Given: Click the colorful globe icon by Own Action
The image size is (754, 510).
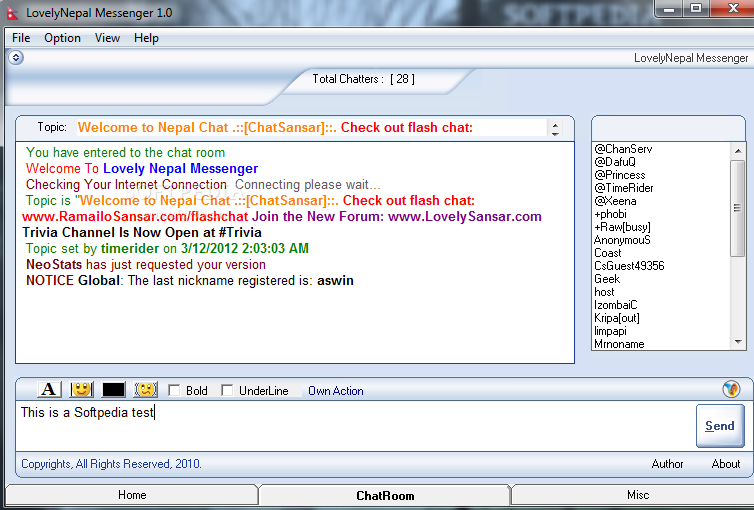Looking at the screenshot, I should [x=731, y=389].
